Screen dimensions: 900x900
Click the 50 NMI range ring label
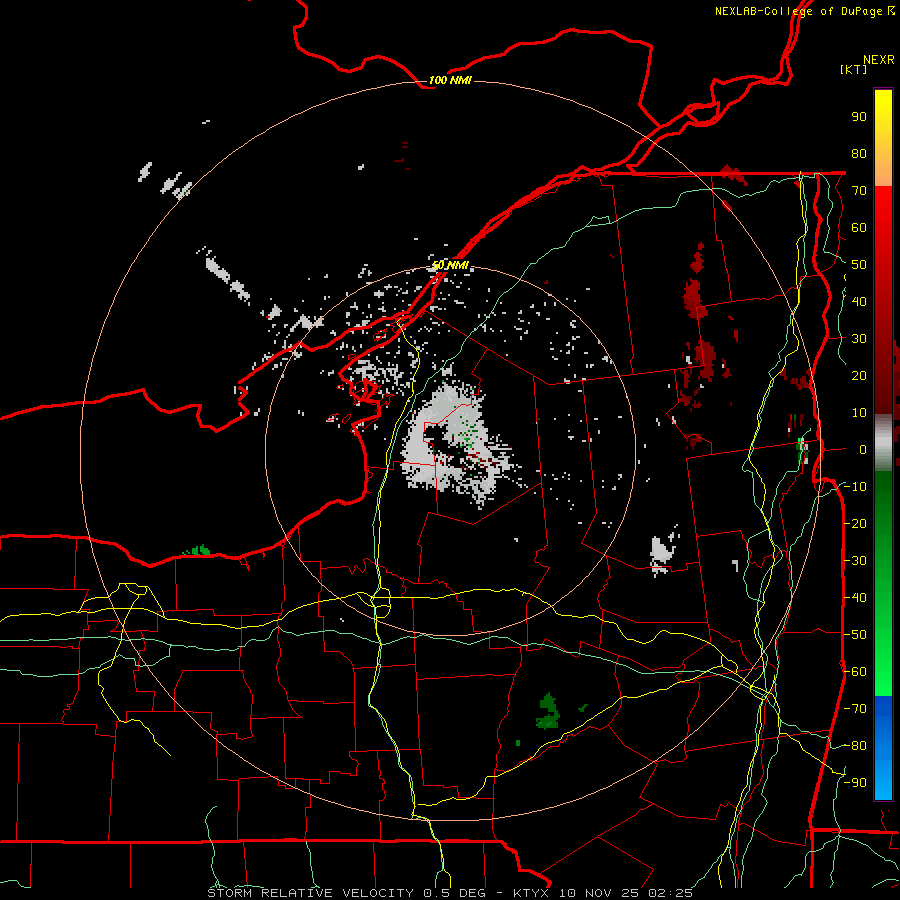(x=451, y=265)
